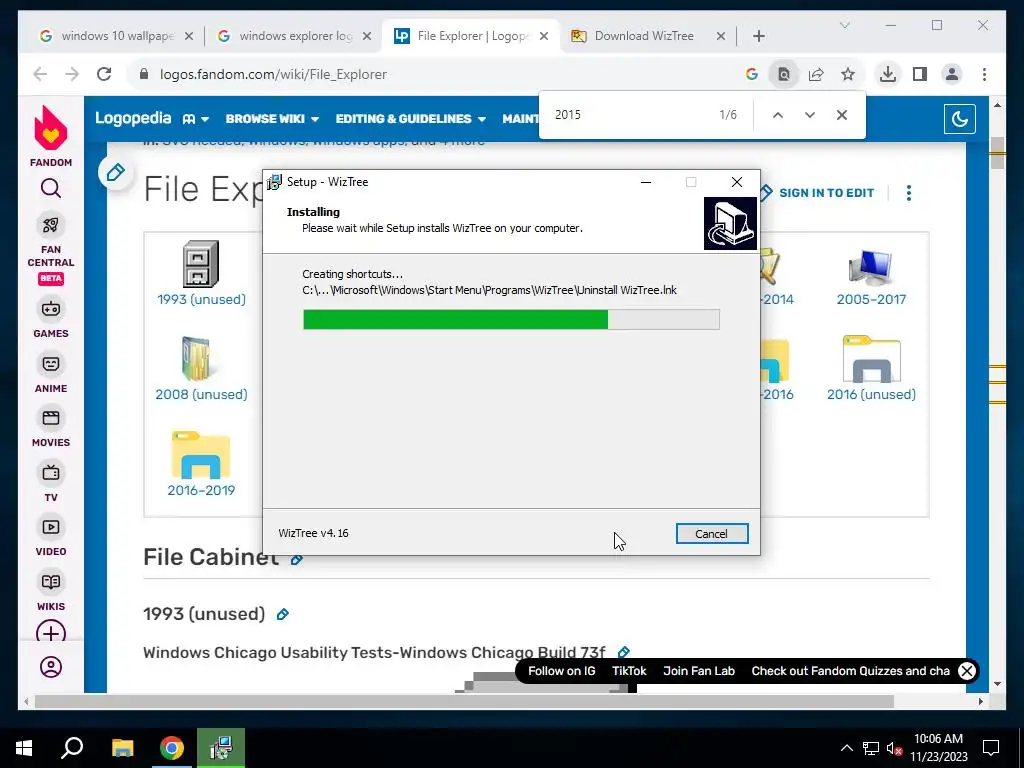
Task: Reload the current page
Action: 104,74
